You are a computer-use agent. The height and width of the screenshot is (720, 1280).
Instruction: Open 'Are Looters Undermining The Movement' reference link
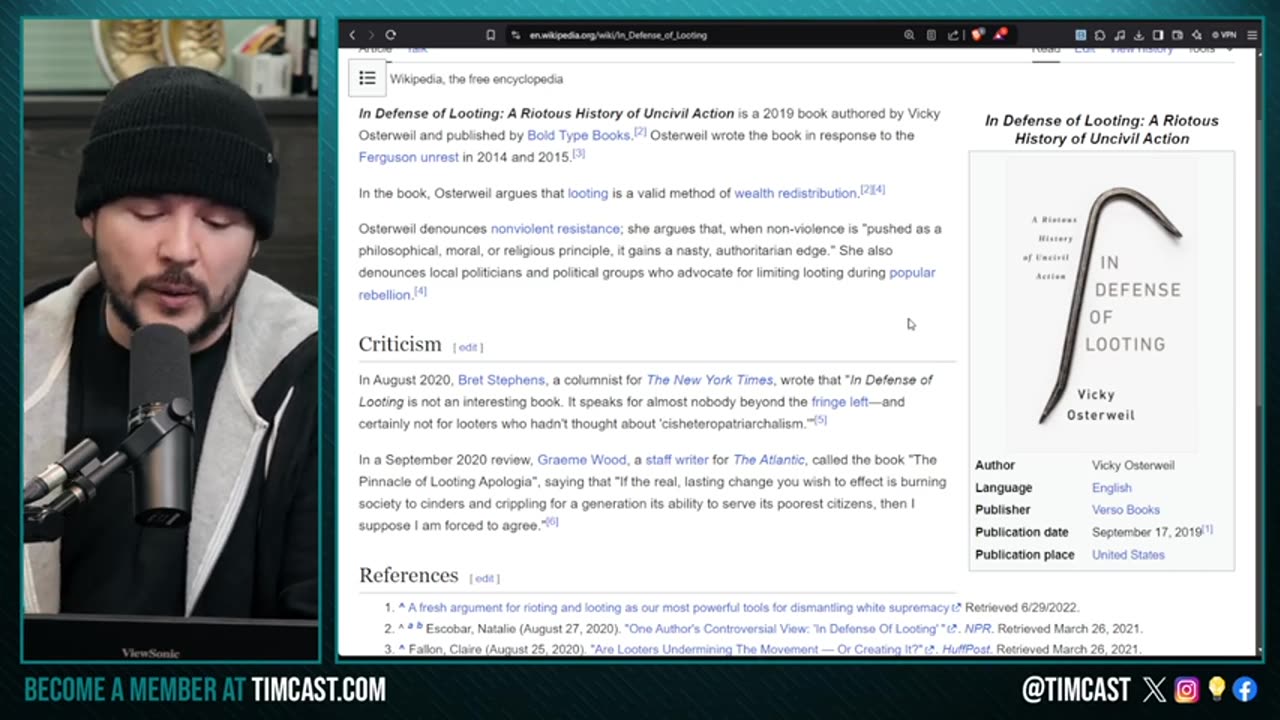(762, 649)
